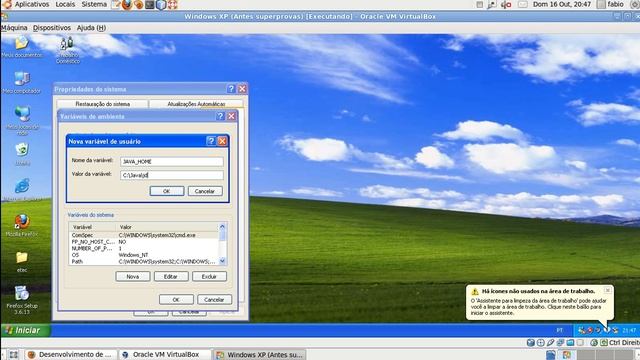This screenshot has height=360, width=640.
Task: Open Firefox Setup 3.6.13 installer icon
Action: coord(22,300)
